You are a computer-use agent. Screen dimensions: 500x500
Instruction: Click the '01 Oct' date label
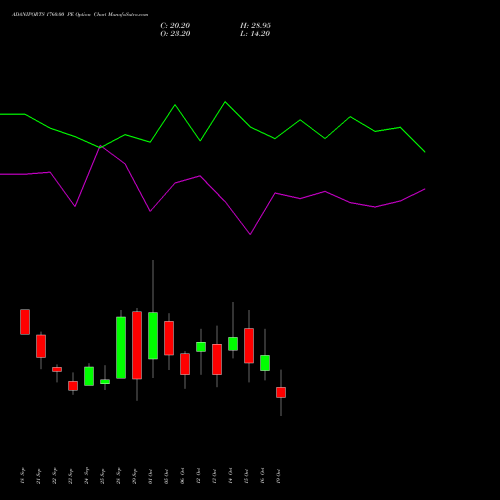click(x=150, y=476)
